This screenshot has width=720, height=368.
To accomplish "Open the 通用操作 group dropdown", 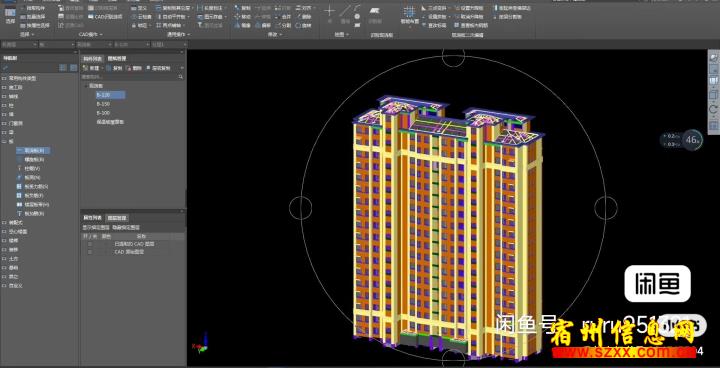I will click(178, 34).
